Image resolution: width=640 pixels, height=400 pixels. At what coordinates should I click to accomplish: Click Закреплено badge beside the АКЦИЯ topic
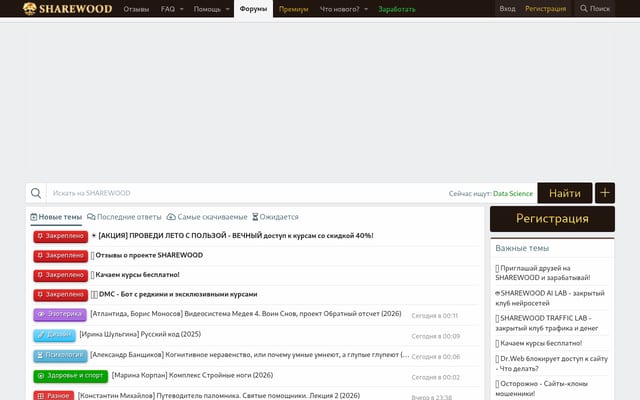coord(60,236)
